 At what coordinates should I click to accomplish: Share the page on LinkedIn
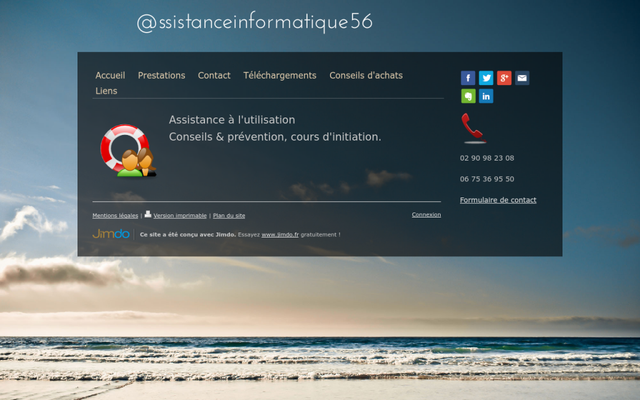tap(486, 96)
